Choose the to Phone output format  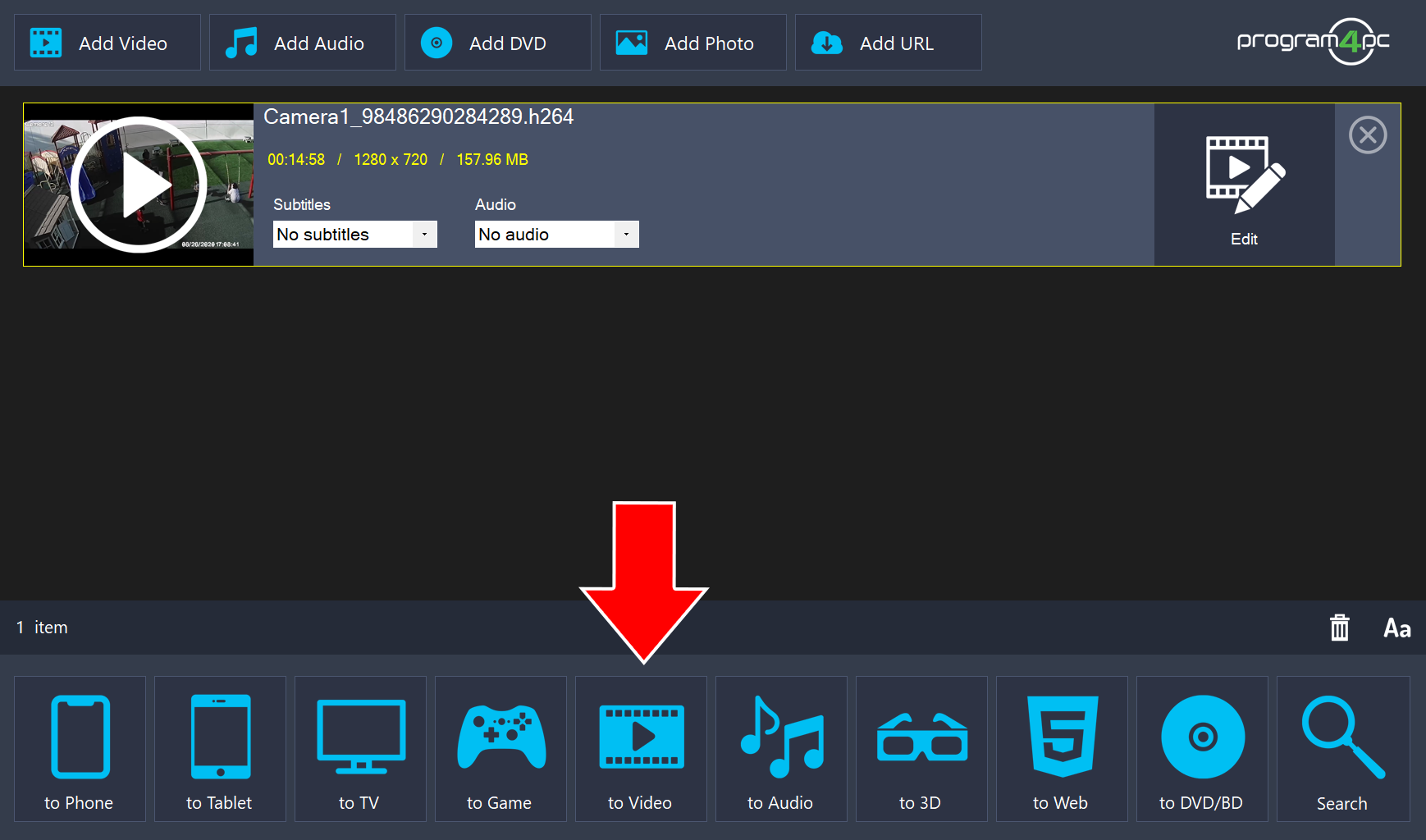coord(80,749)
